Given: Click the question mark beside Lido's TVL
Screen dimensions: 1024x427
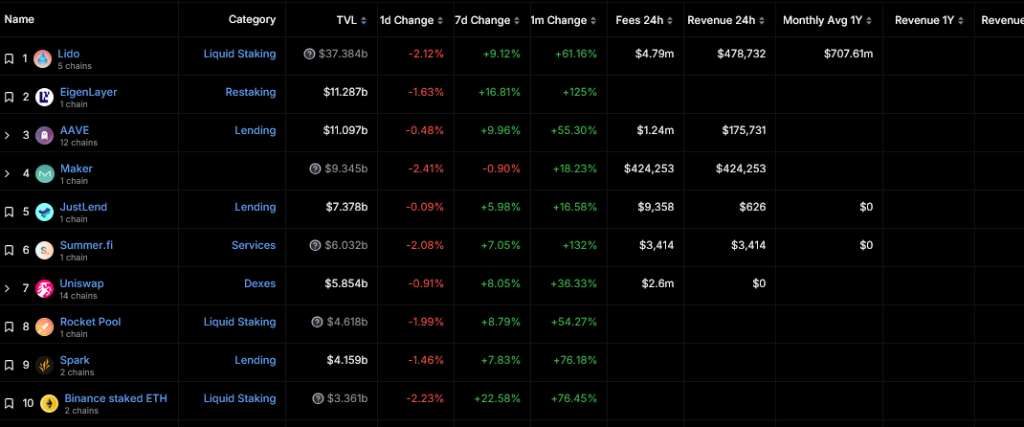Looking at the screenshot, I should click(x=308, y=54).
